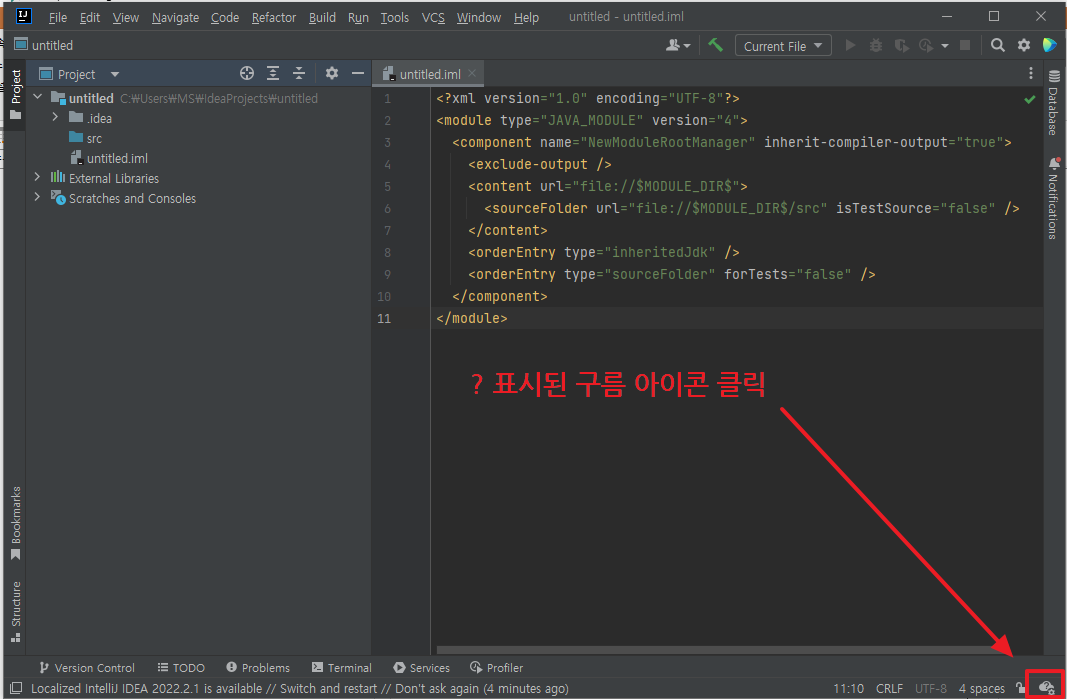Image resolution: width=1067 pixels, height=699 pixels.
Task: Close the untitled.iml editor tab
Action: [472, 73]
